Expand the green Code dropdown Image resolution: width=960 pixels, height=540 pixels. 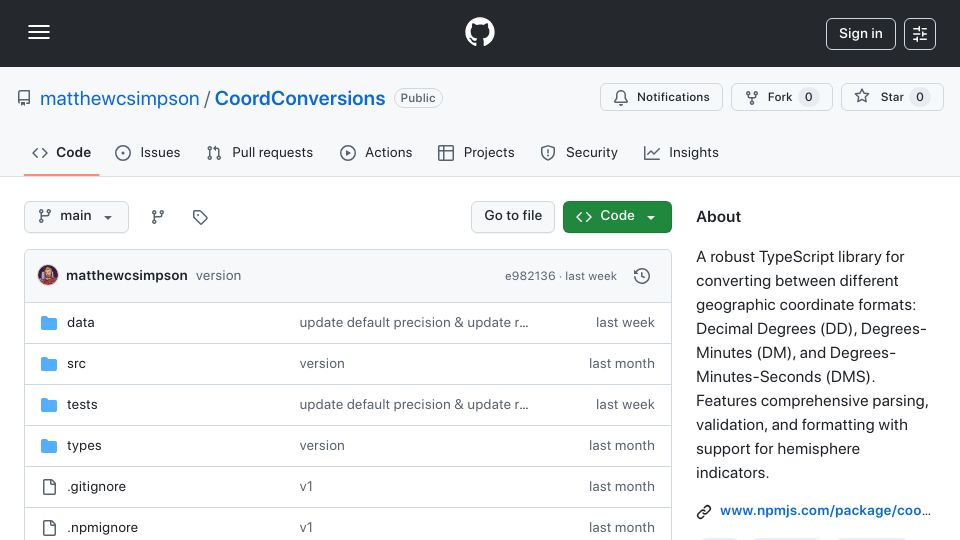coord(617,217)
